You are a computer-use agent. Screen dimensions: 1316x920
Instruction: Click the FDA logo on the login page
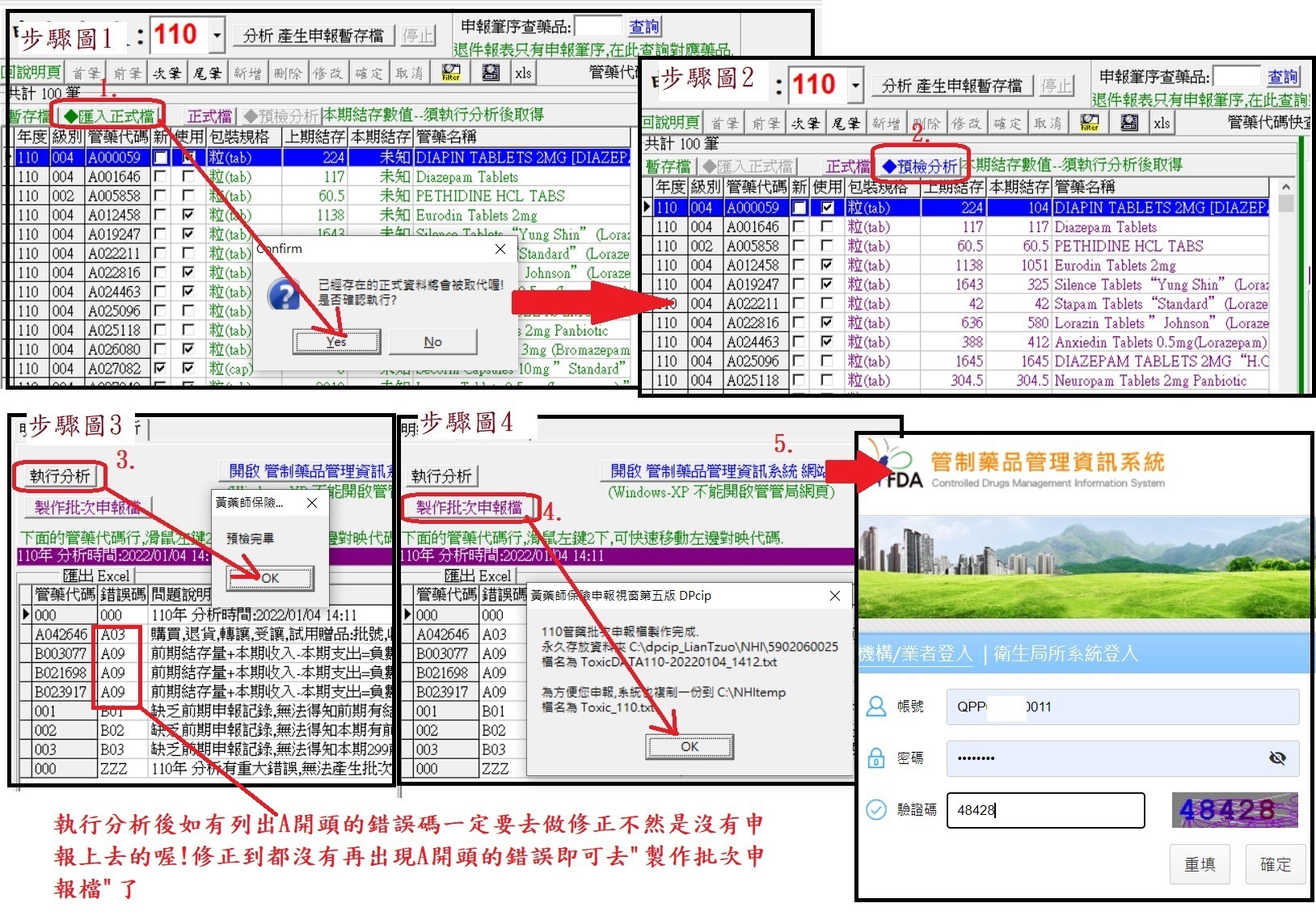point(892,465)
